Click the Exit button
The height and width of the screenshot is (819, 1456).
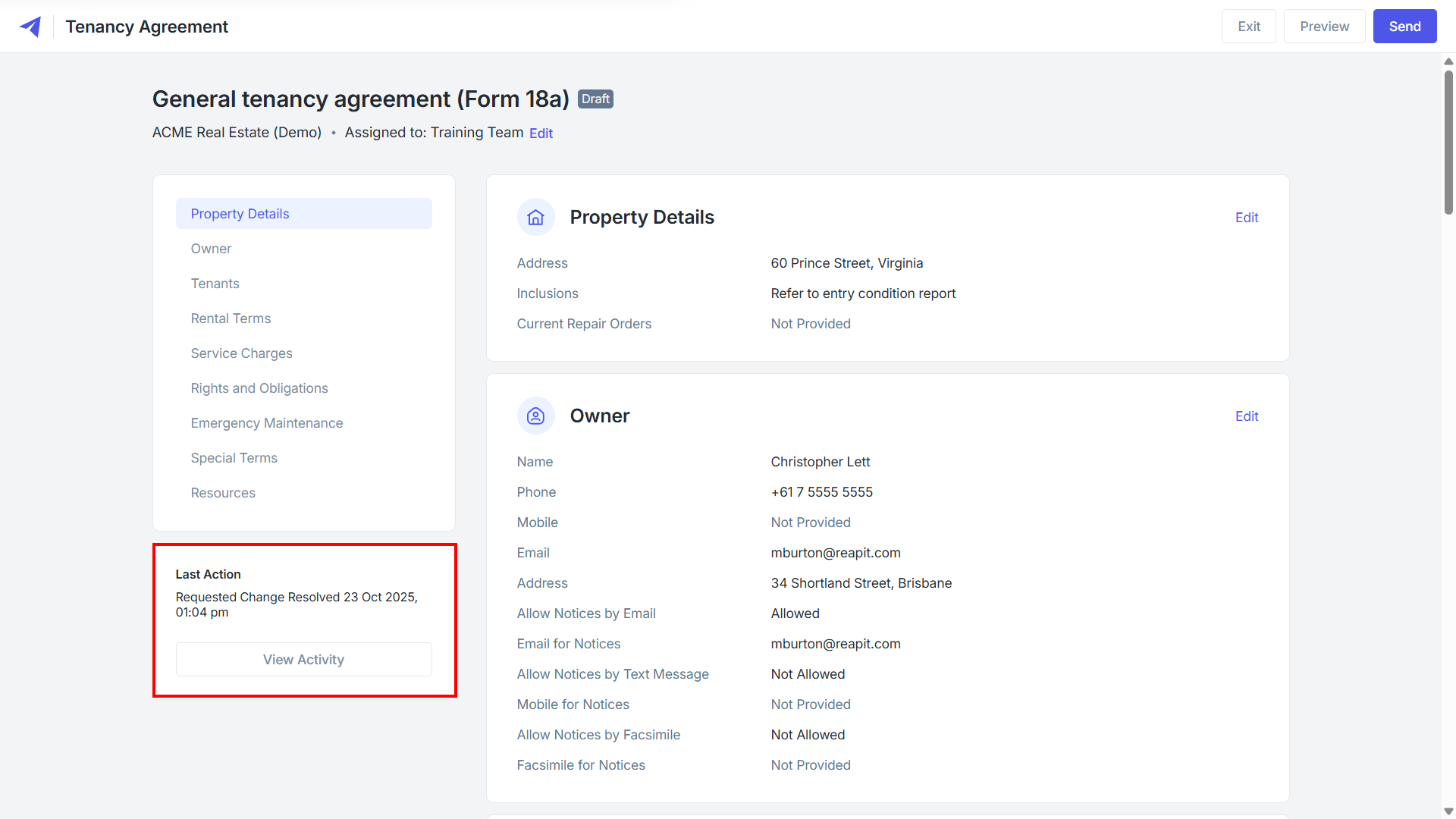(1248, 27)
